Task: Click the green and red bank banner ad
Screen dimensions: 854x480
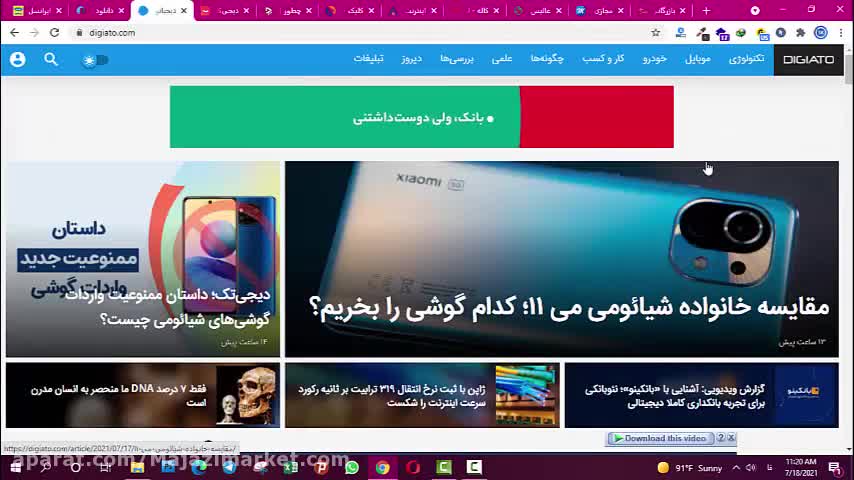Action: click(421, 117)
